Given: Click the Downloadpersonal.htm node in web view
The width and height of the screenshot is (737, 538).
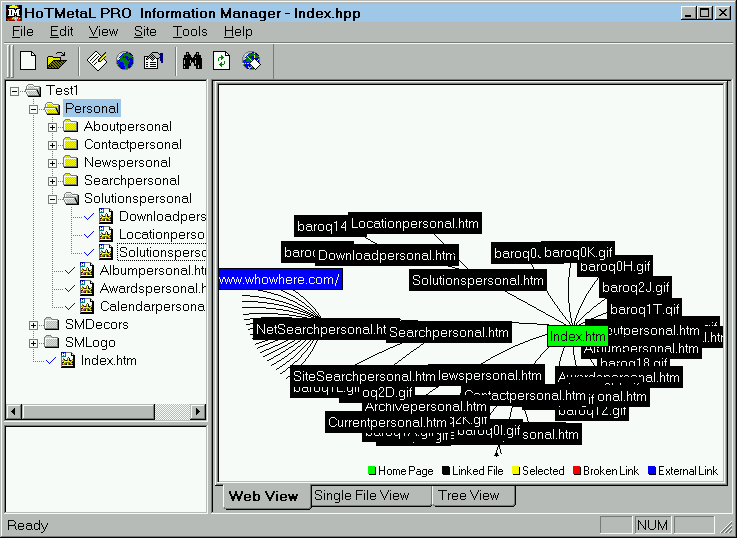Looking at the screenshot, I should (387, 256).
